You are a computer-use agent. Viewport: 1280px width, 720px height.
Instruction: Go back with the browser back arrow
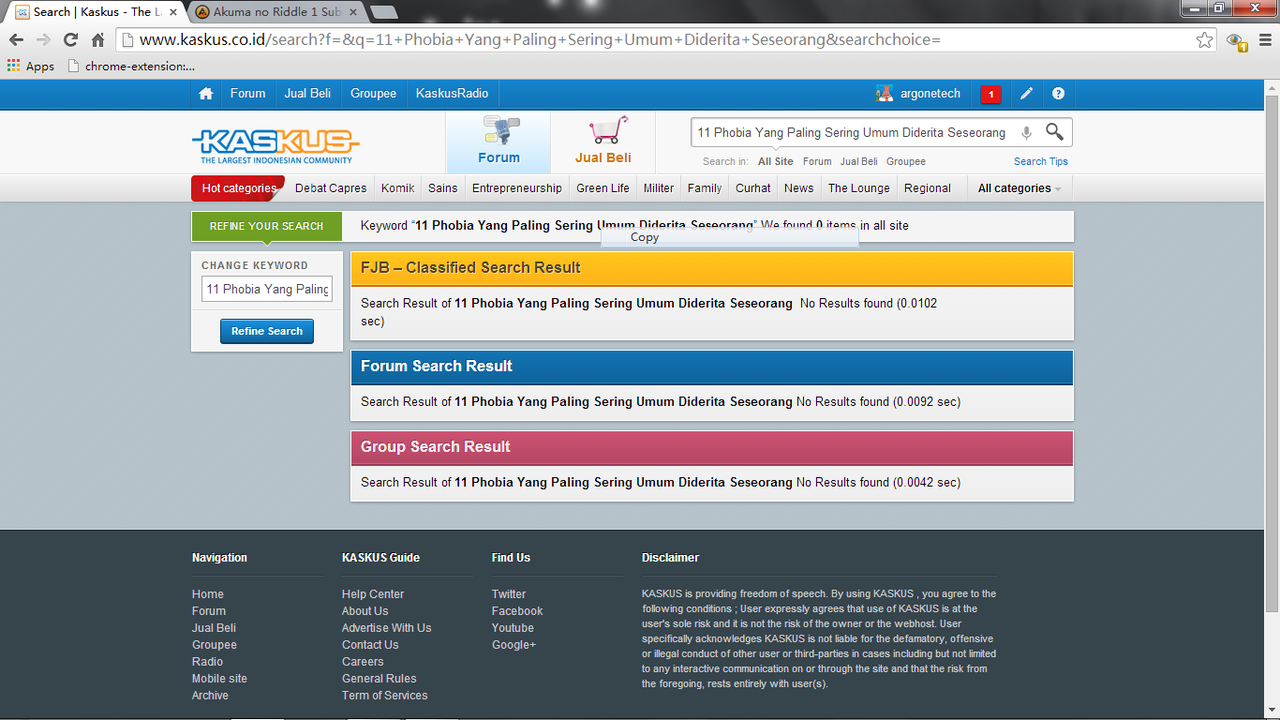coord(16,40)
